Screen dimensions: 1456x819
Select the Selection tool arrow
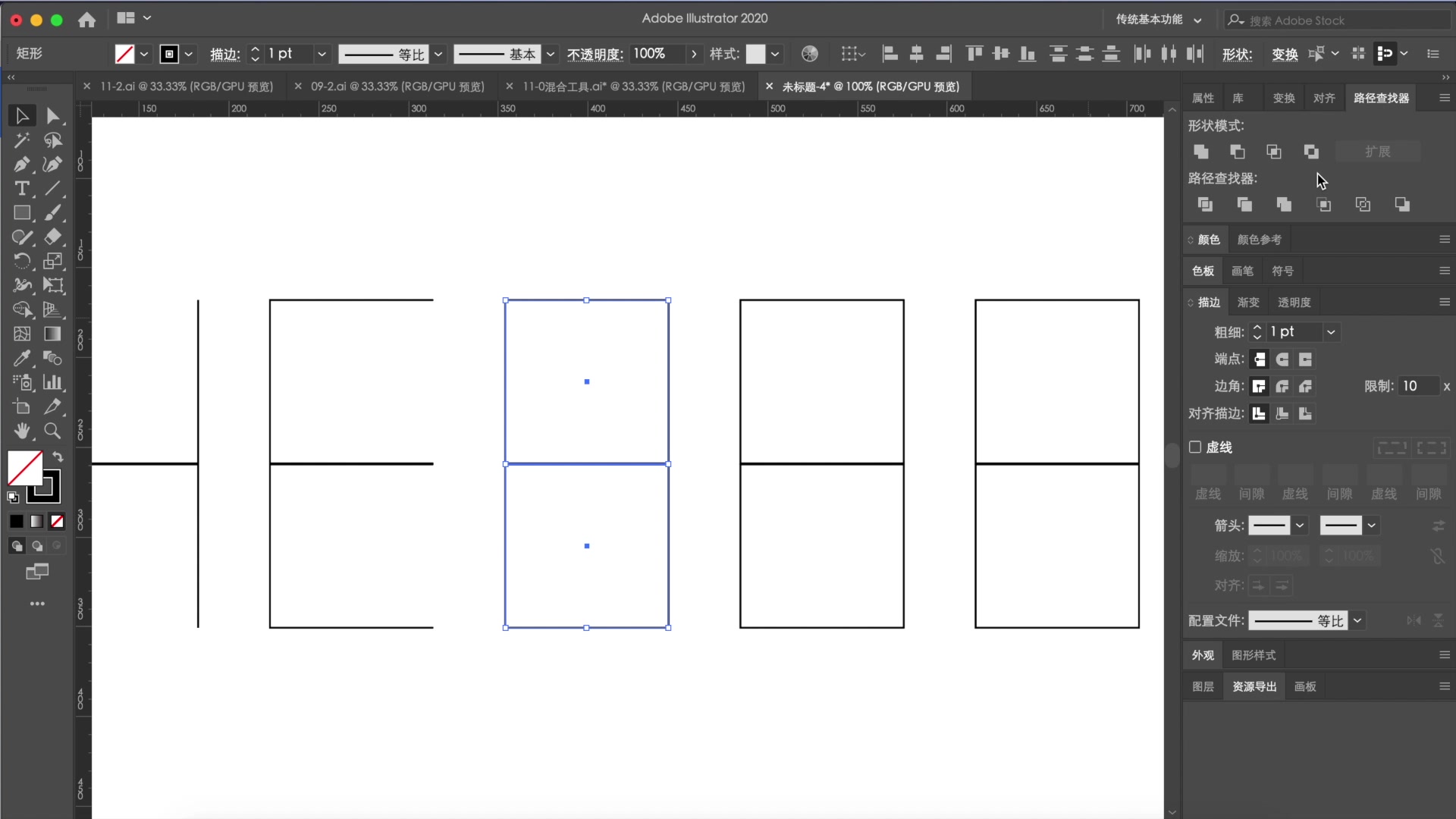pyautogui.click(x=22, y=115)
